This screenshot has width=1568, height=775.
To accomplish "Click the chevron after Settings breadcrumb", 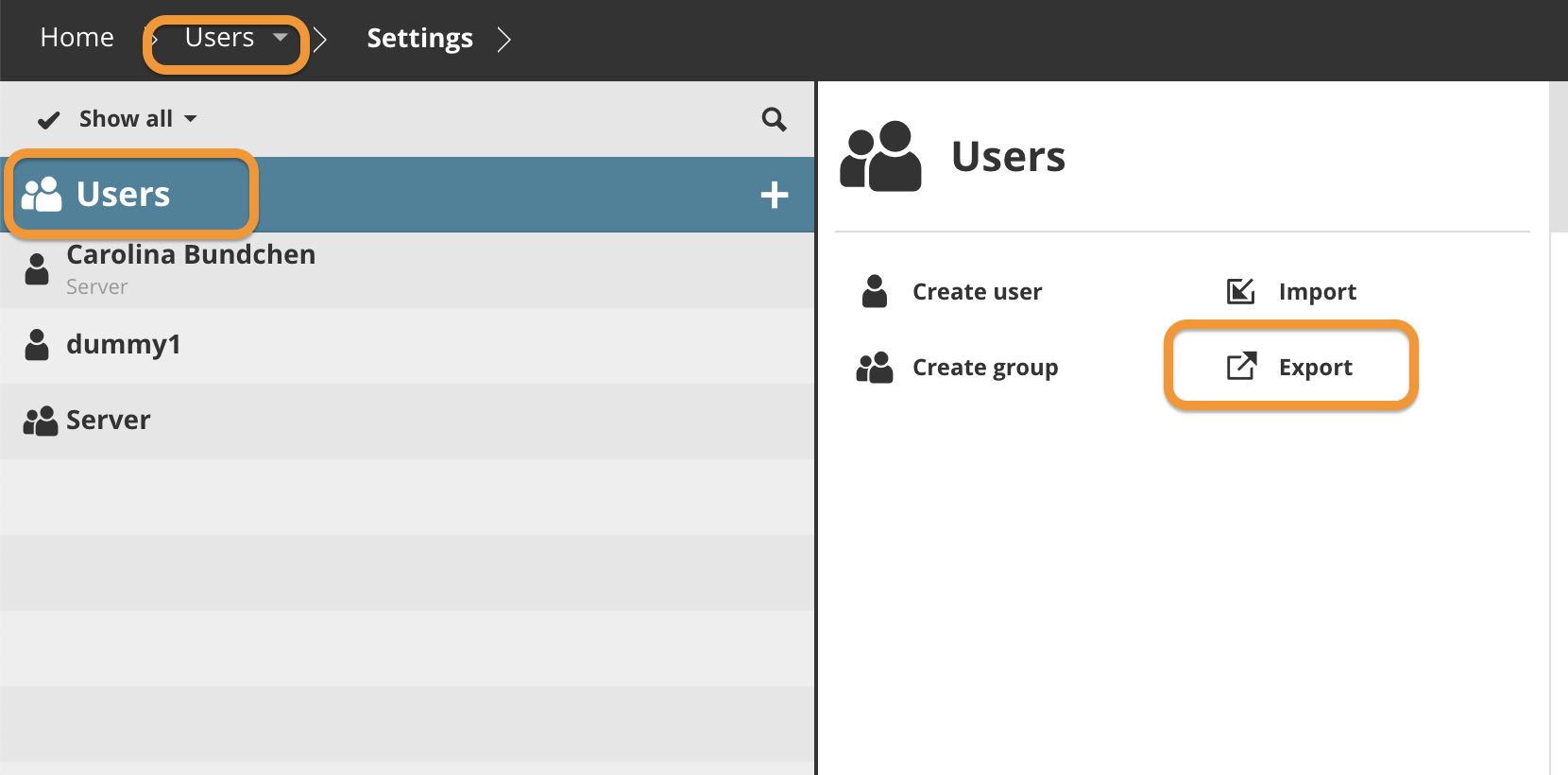I will click(x=503, y=39).
